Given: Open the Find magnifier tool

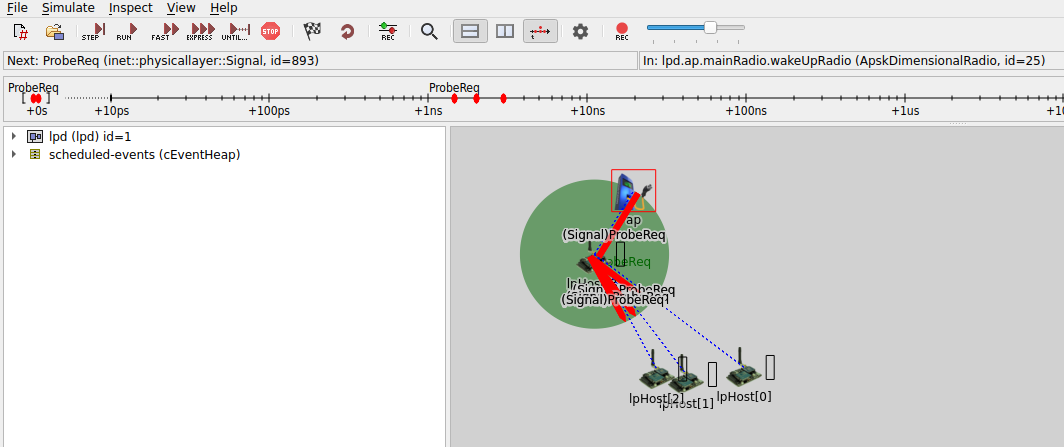Looking at the screenshot, I should 429,31.
